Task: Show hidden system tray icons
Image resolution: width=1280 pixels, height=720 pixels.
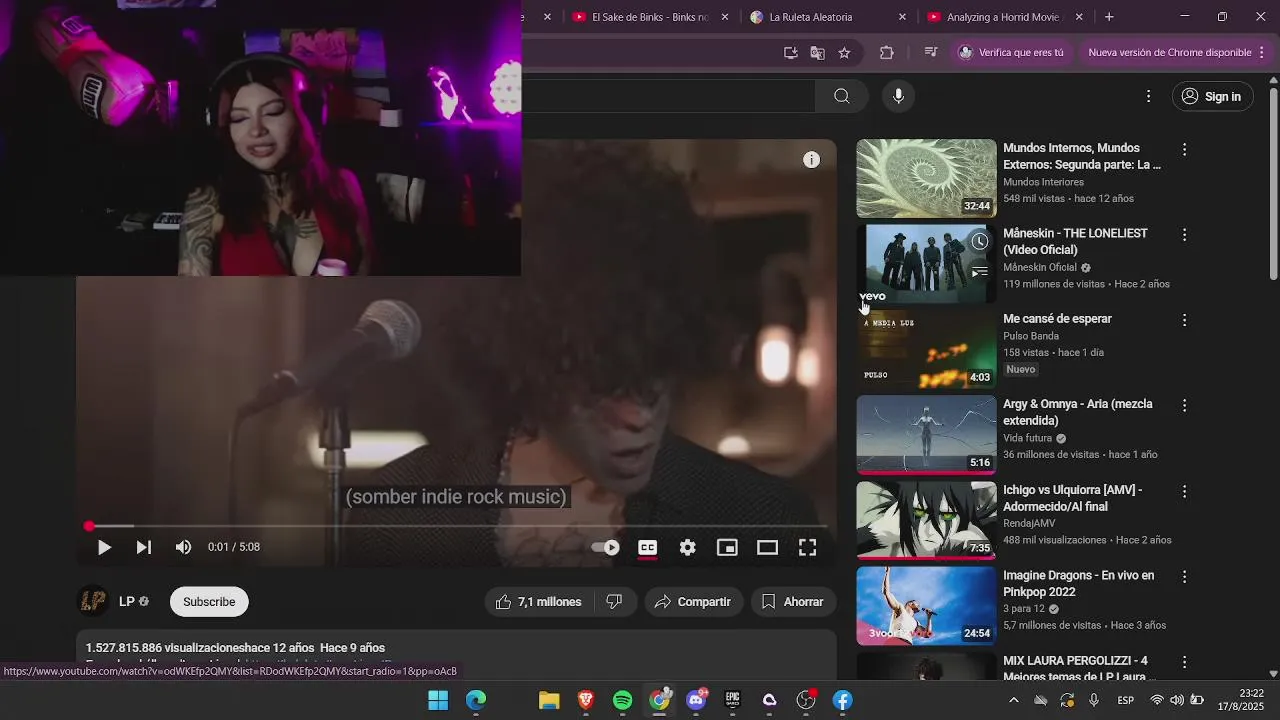Action: (x=1013, y=700)
